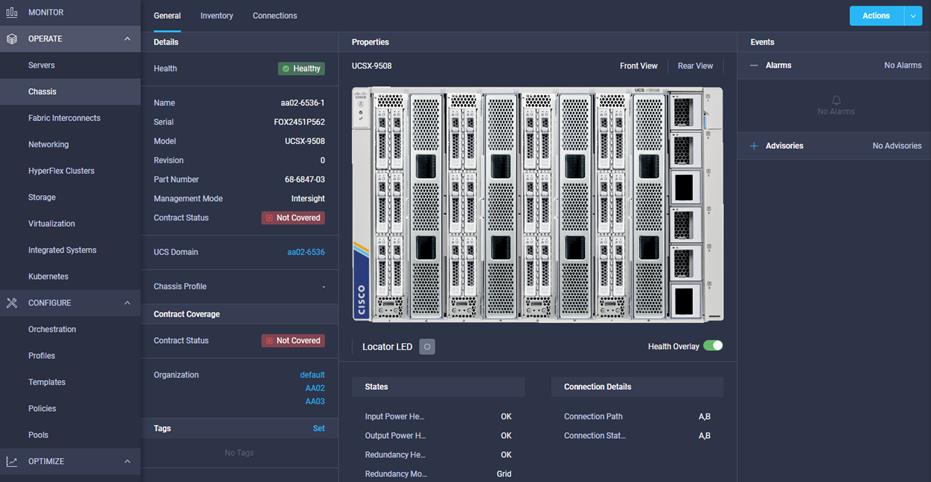Image resolution: width=931 pixels, height=482 pixels.
Task: Click the No Advisories text
Action: 897,146
